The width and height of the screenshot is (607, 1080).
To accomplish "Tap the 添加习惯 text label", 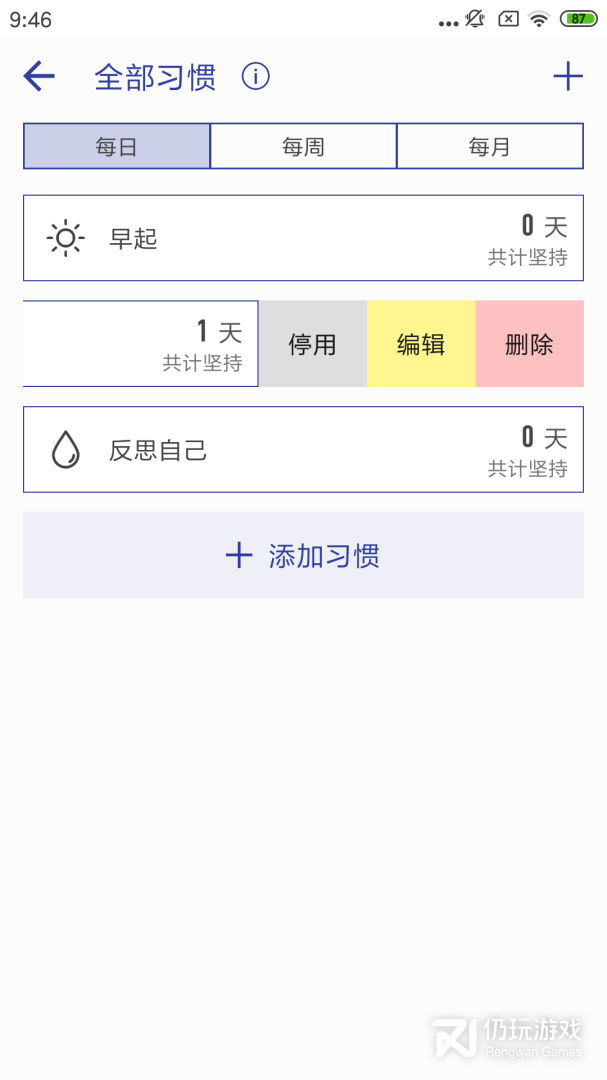I will click(x=324, y=556).
